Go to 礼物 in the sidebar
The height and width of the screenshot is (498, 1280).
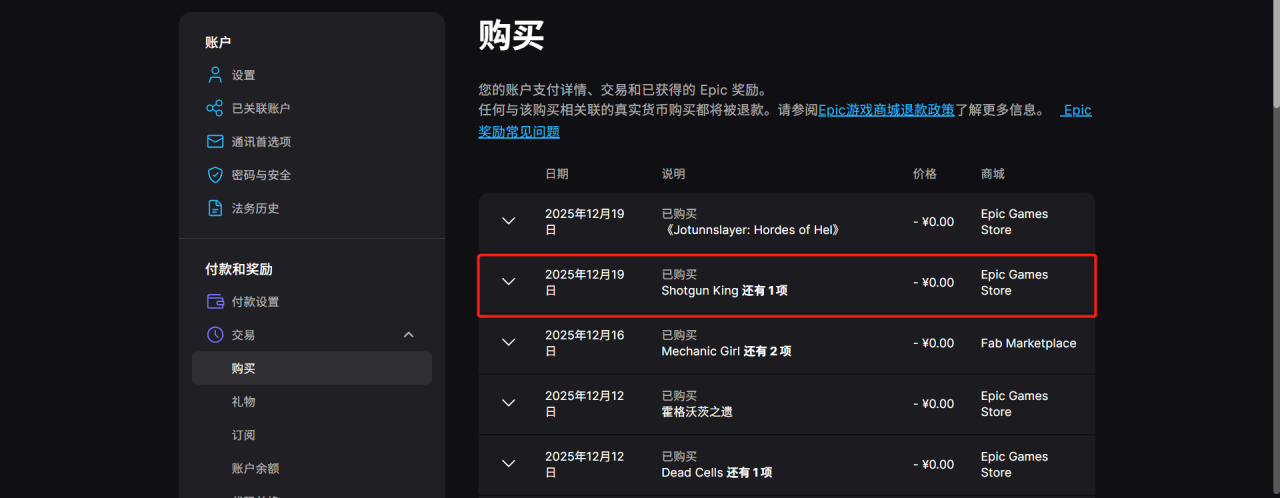243,401
